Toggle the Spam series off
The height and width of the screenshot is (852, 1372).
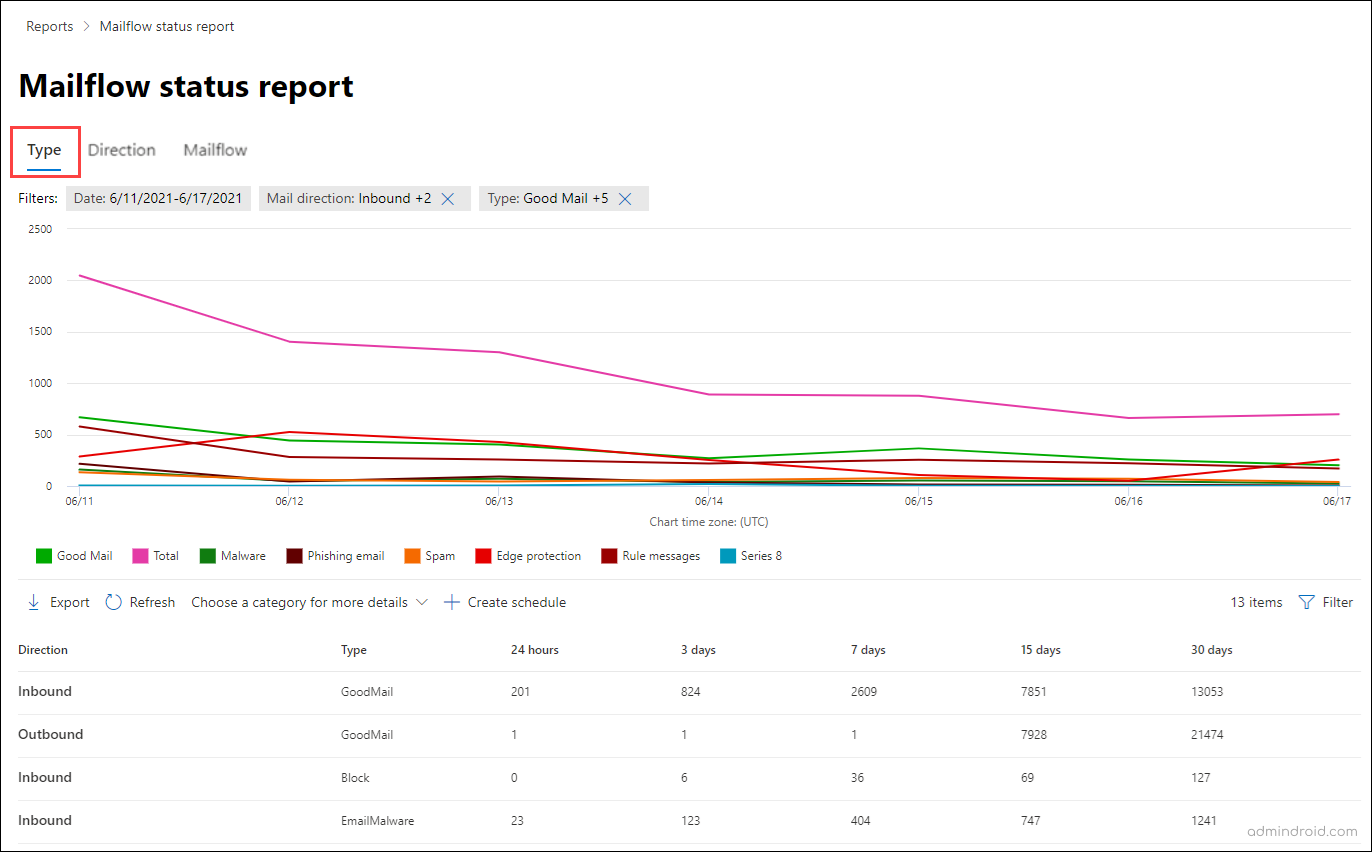pyautogui.click(x=430, y=555)
